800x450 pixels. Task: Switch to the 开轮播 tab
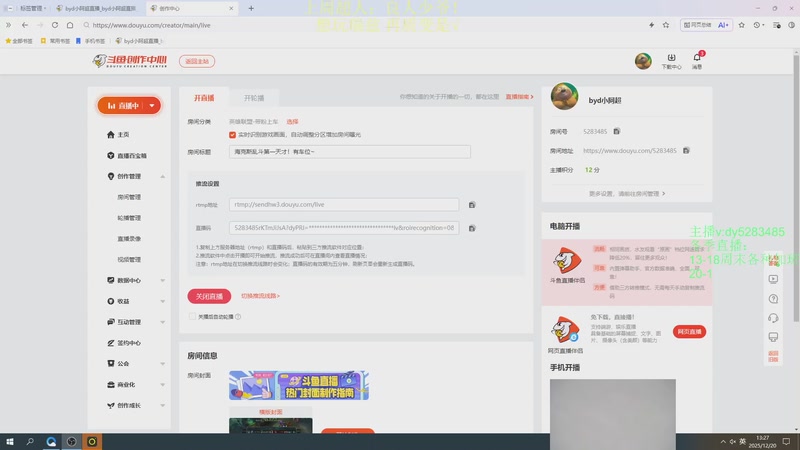pyautogui.click(x=254, y=98)
